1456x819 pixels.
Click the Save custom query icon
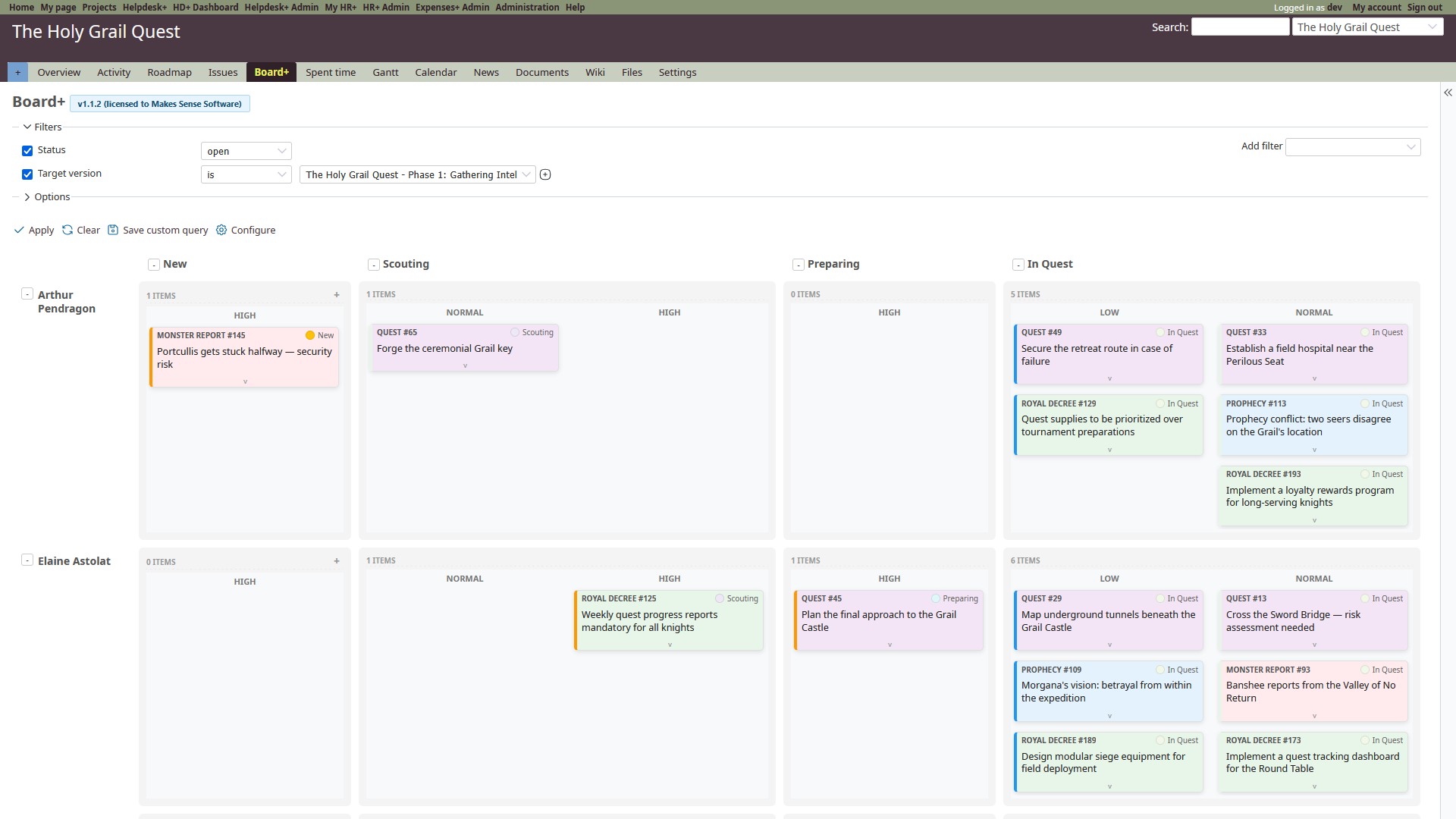(x=113, y=230)
